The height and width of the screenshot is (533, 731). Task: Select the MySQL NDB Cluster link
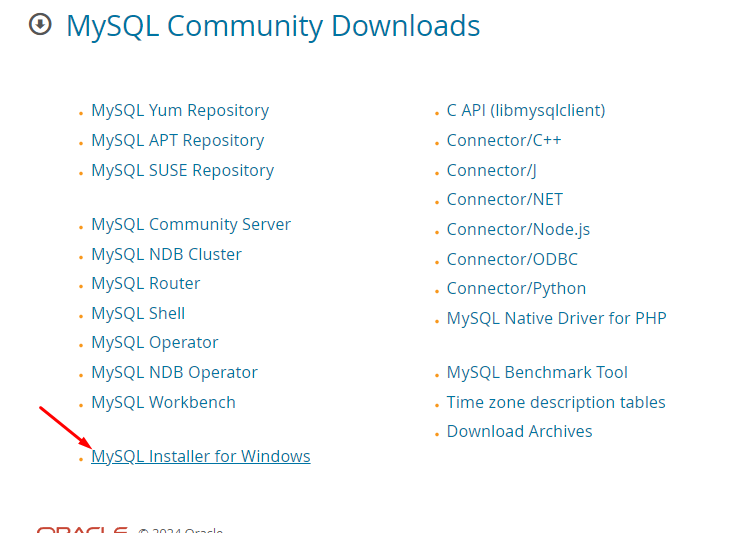[166, 255]
